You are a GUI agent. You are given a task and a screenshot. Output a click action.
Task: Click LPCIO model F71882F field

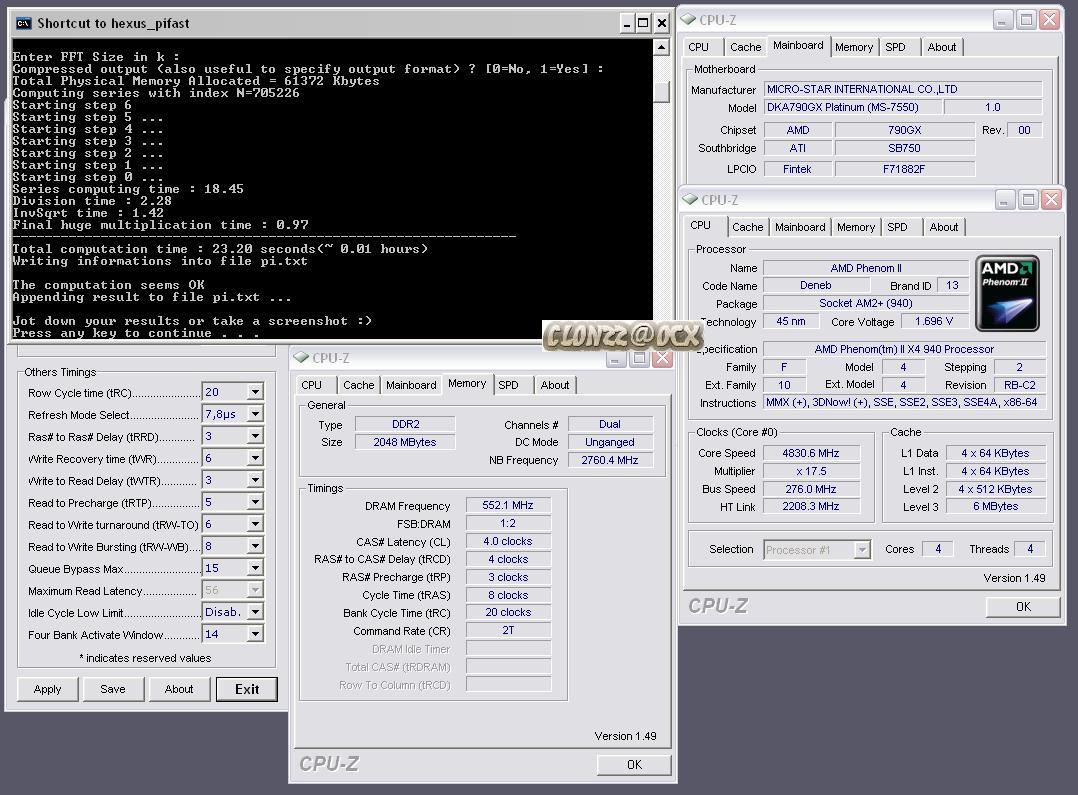[904, 169]
